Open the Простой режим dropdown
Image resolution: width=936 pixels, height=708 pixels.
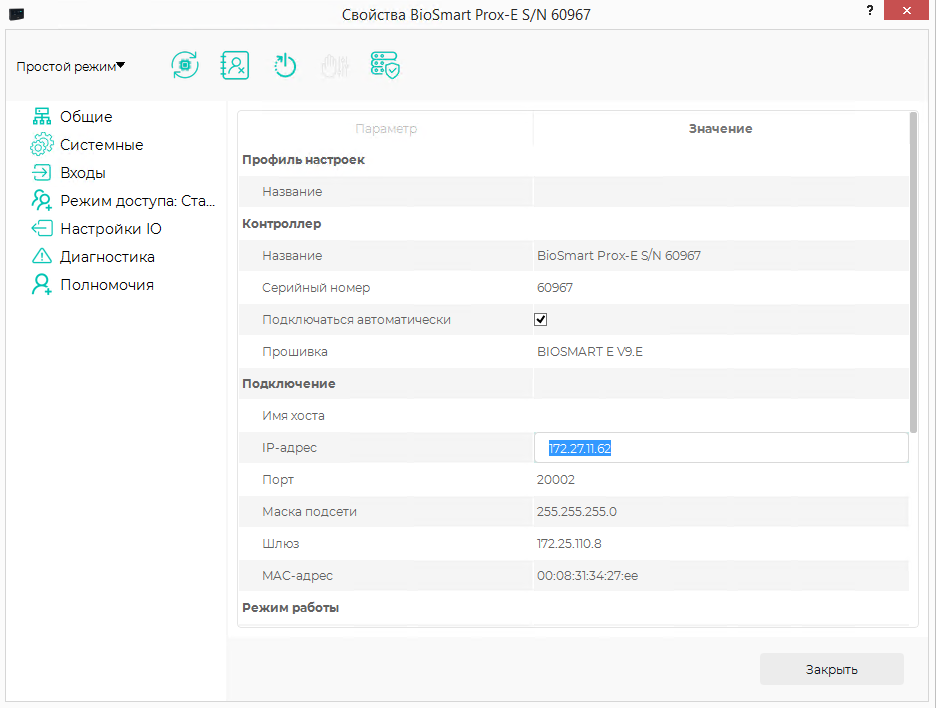coord(70,66)
